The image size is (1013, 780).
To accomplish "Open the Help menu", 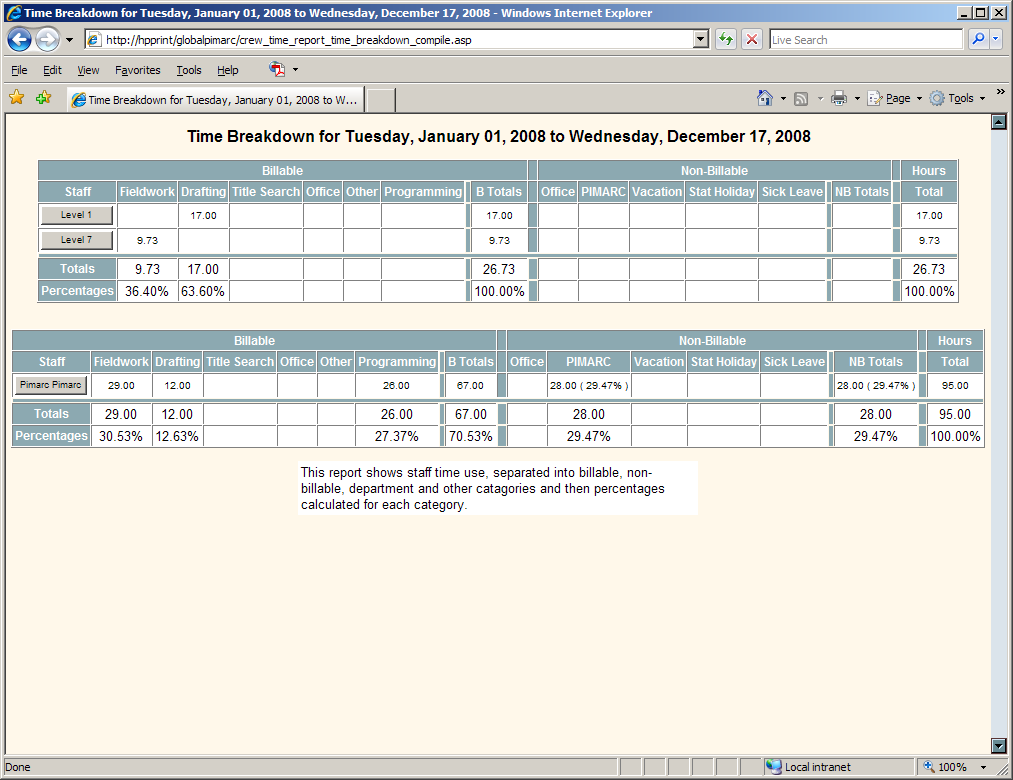I will tap(227, 70).
